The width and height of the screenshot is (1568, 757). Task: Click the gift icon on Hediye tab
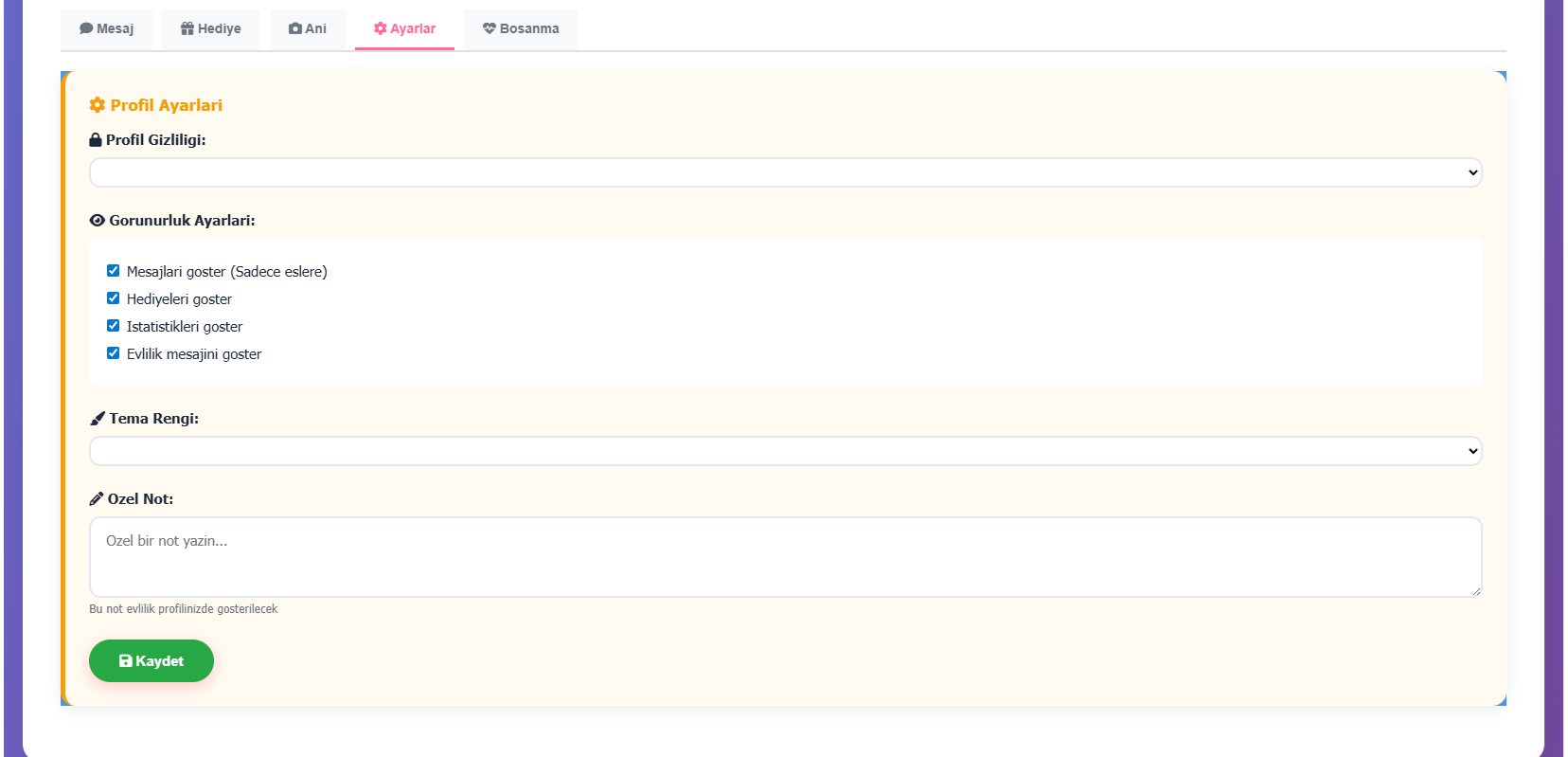pyautogui.click(x=187, y=28)
